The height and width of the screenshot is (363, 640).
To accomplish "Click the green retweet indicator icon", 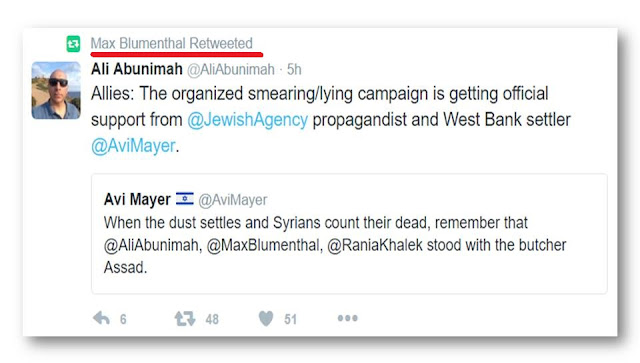I will pyautogui.click(x=73, y=44).
